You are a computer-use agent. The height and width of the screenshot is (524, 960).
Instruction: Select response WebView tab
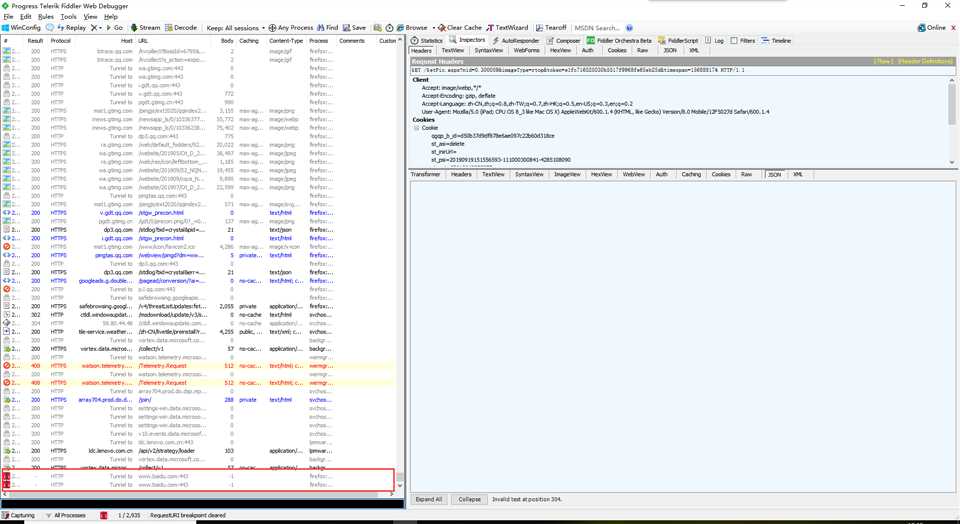click(x=634, y=174)
